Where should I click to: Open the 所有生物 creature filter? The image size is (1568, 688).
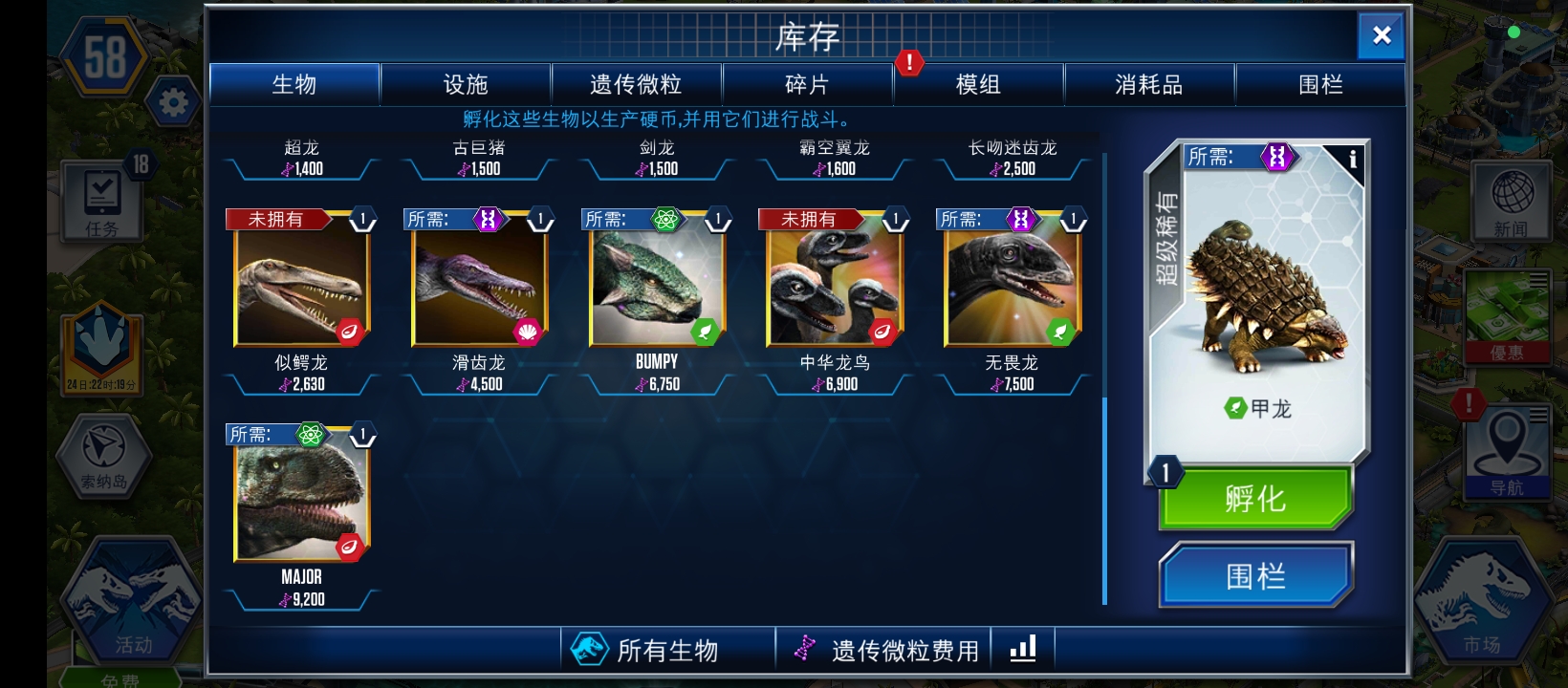667,650
